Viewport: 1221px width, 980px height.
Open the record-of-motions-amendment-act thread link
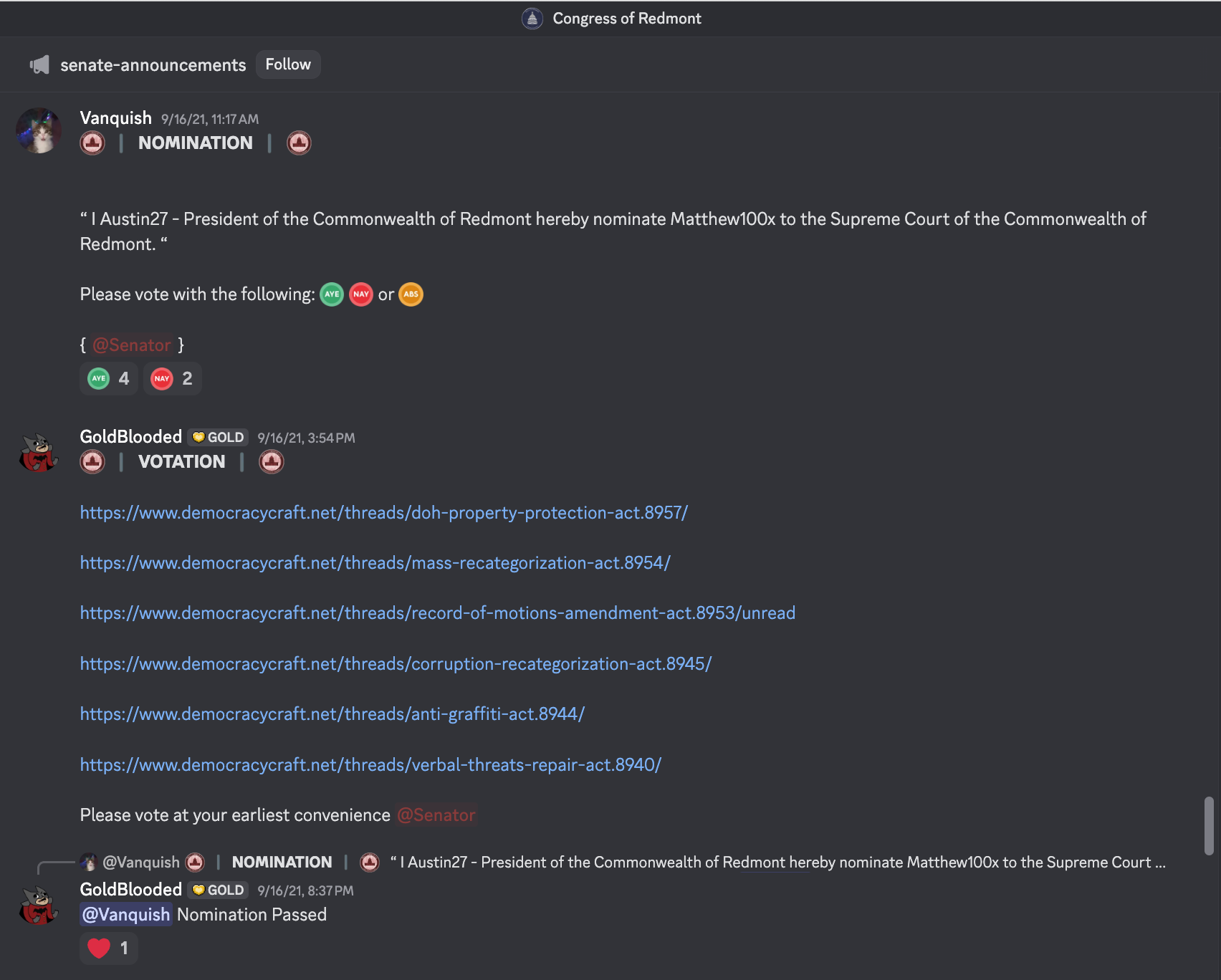click(438, 613)
